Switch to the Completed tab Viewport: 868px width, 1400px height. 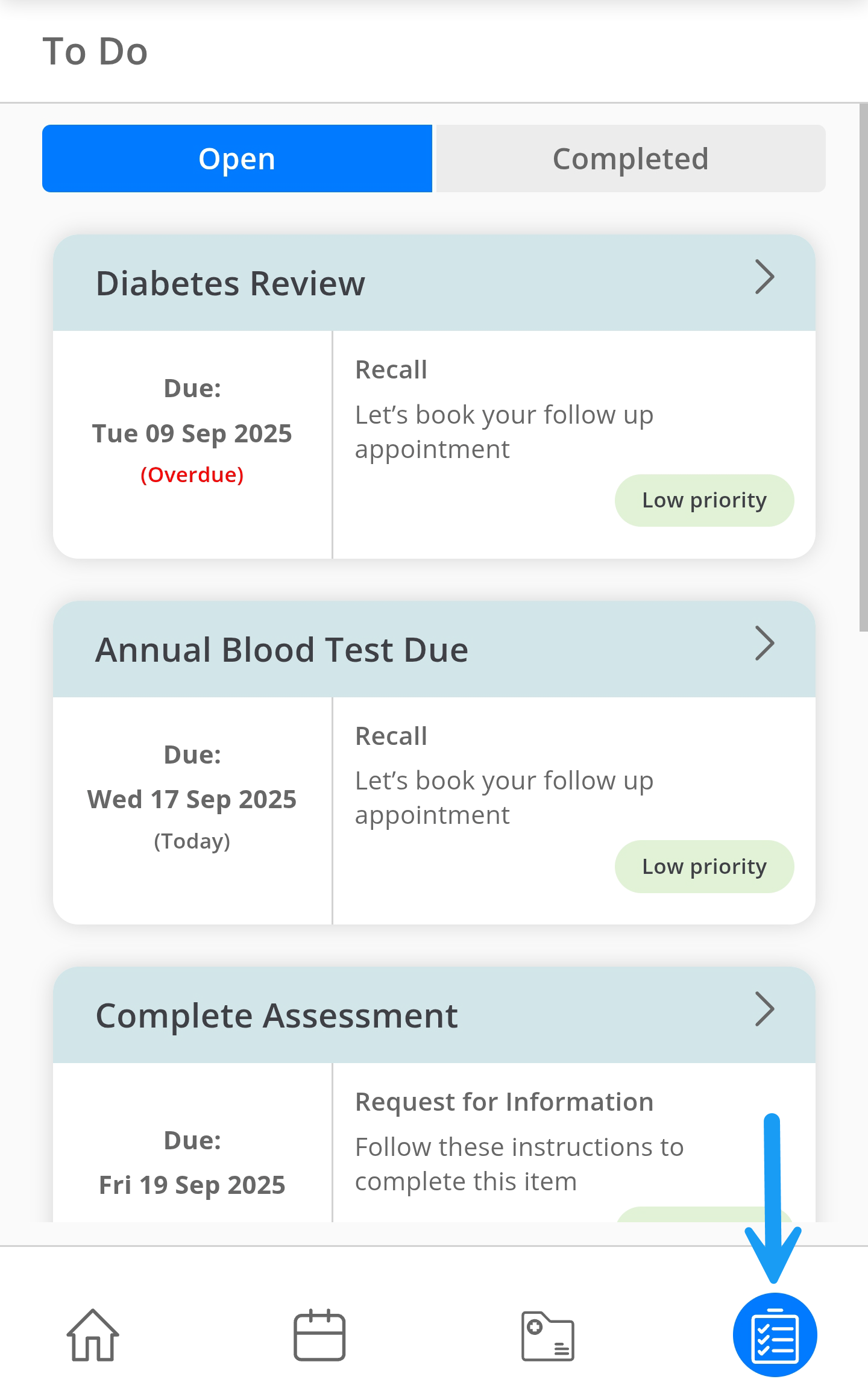(631, 159)
